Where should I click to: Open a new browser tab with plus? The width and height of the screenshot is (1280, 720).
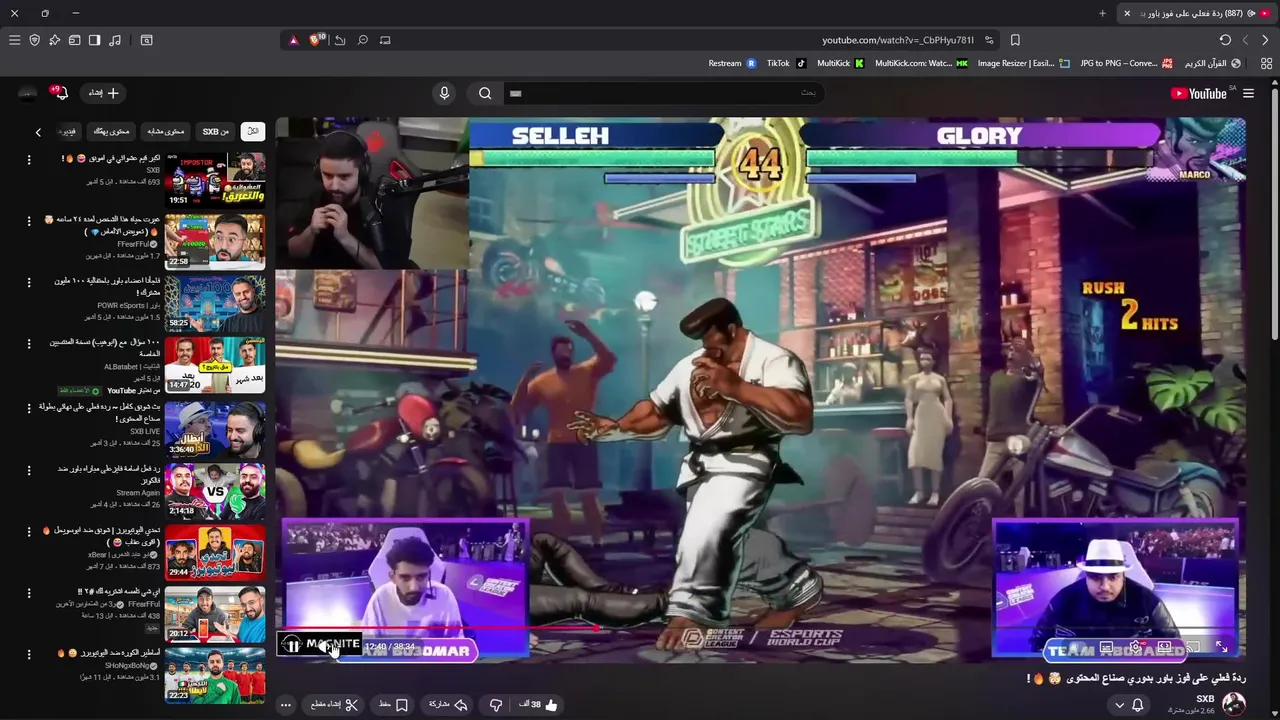(1102, 13)
